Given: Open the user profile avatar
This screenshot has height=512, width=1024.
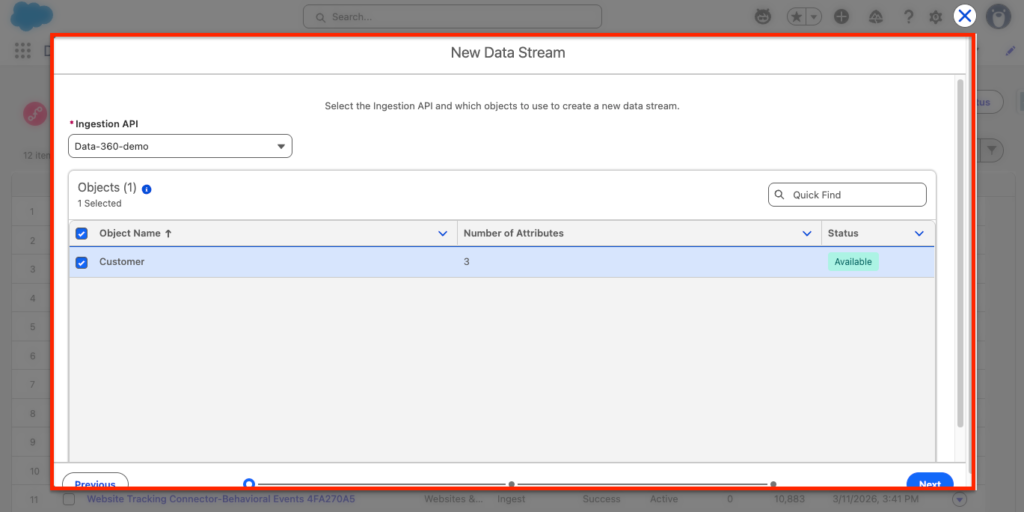Looking at the screenshot, I should 997,17.
